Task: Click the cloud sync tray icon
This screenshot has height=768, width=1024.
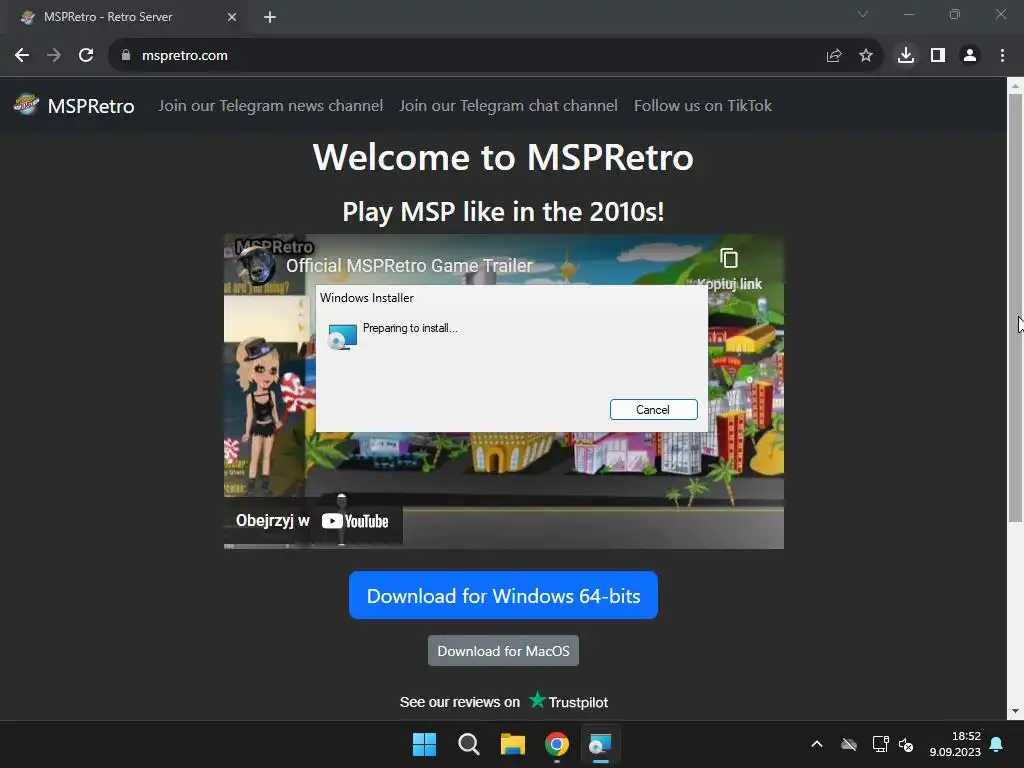Action: [x=849, y=744]
